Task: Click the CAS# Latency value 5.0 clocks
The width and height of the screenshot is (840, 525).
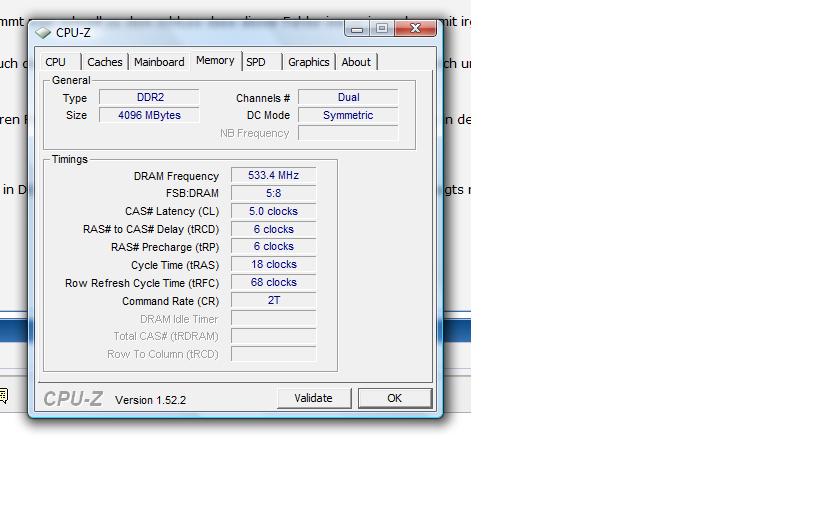Action: (x=274, y=211)
